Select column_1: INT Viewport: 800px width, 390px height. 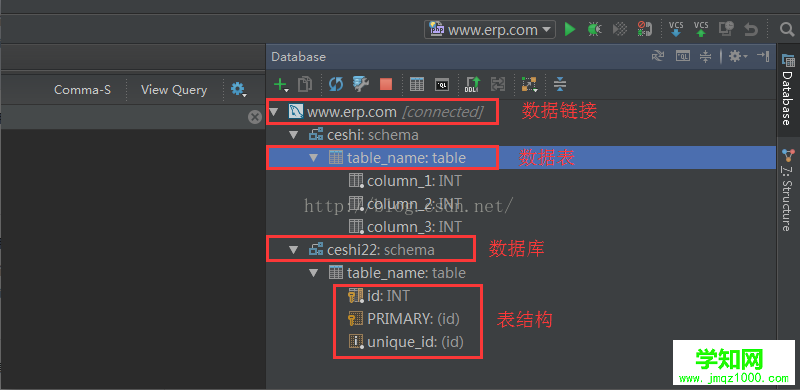pos(405,181)
